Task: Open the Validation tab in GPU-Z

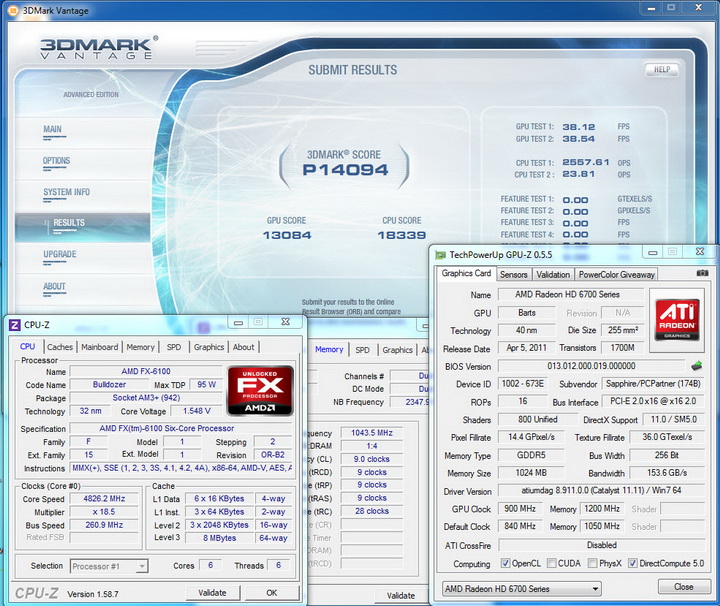Action: click(553, 275)
